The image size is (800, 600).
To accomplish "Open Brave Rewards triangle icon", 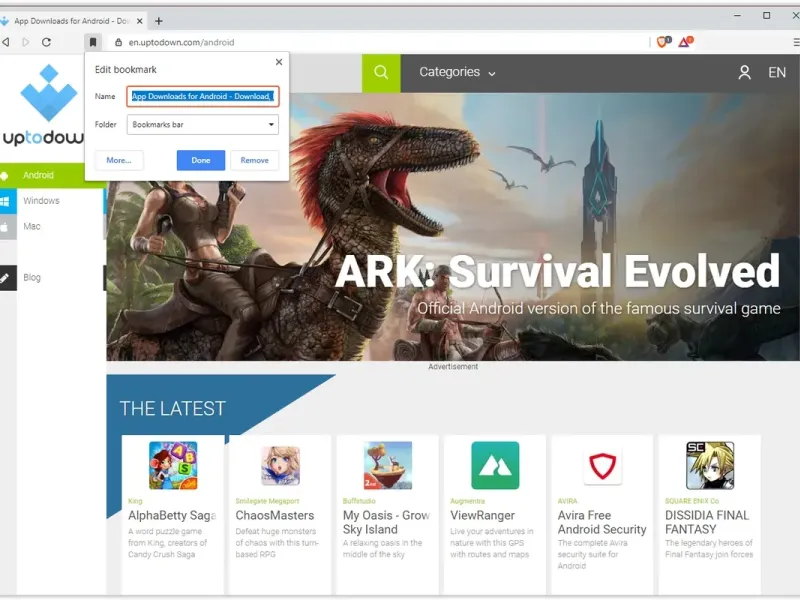I will point(685,42).
